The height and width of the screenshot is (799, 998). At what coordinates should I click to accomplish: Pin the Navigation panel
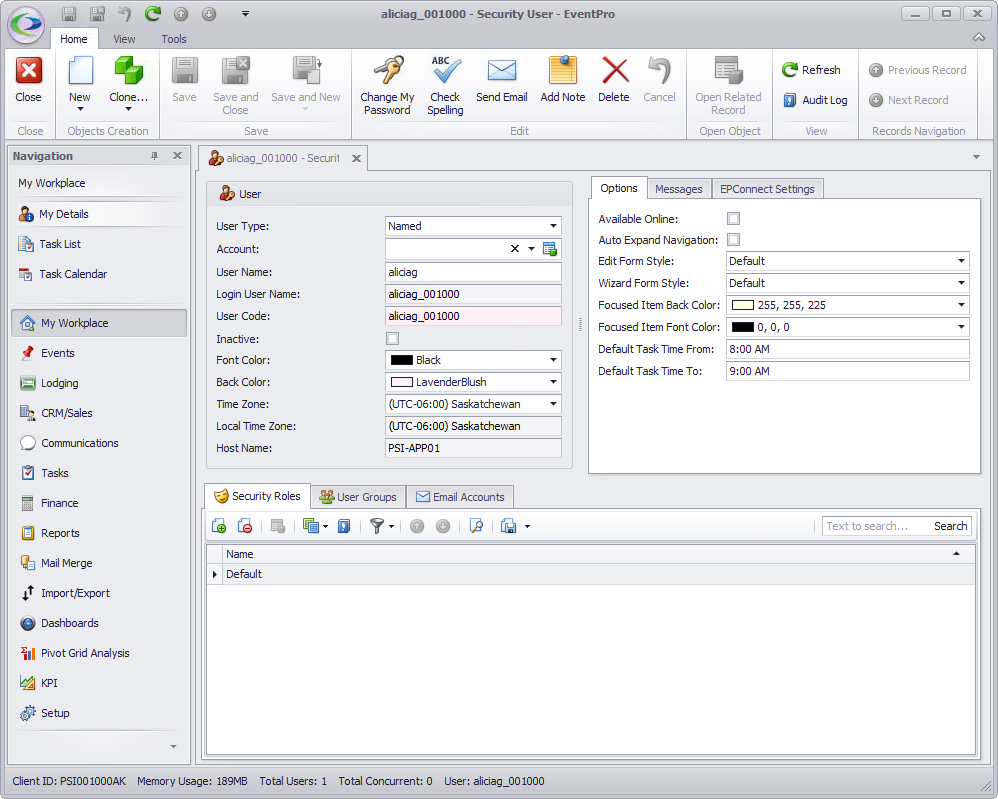pyautogui.click(x=154, y=156)
